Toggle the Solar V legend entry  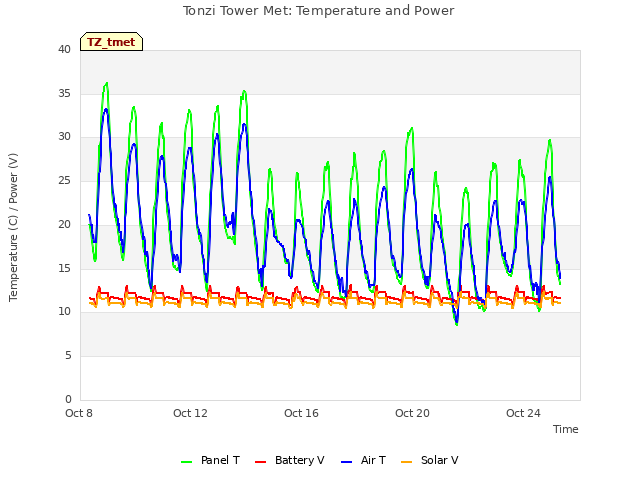[430, 460]
